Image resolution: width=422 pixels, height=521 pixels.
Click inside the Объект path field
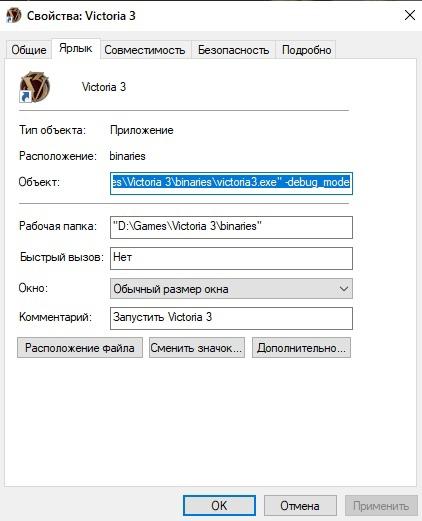(231, 183)
